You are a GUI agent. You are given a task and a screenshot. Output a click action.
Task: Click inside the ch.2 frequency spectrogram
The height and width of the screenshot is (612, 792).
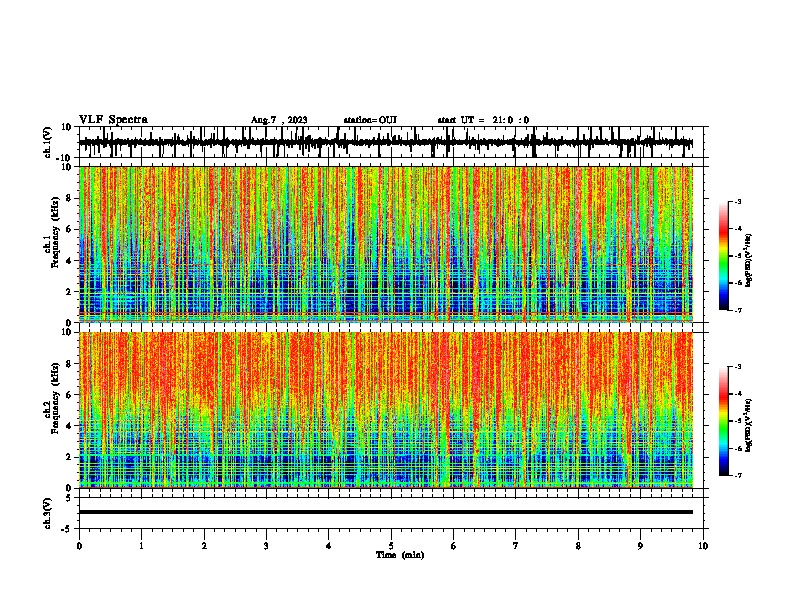tap(385, 410)
